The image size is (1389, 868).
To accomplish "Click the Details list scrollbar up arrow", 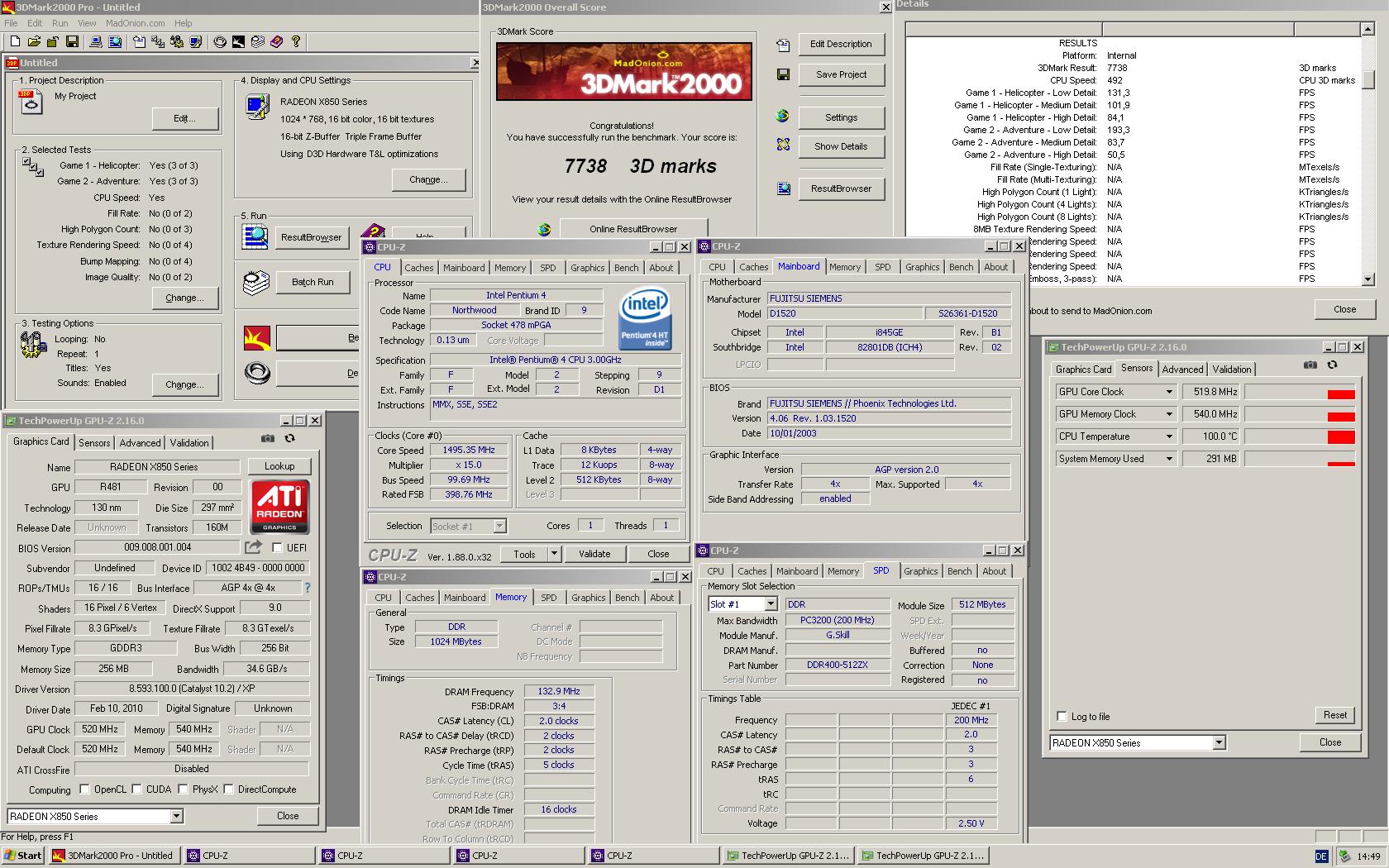I will coord(1368,30).
